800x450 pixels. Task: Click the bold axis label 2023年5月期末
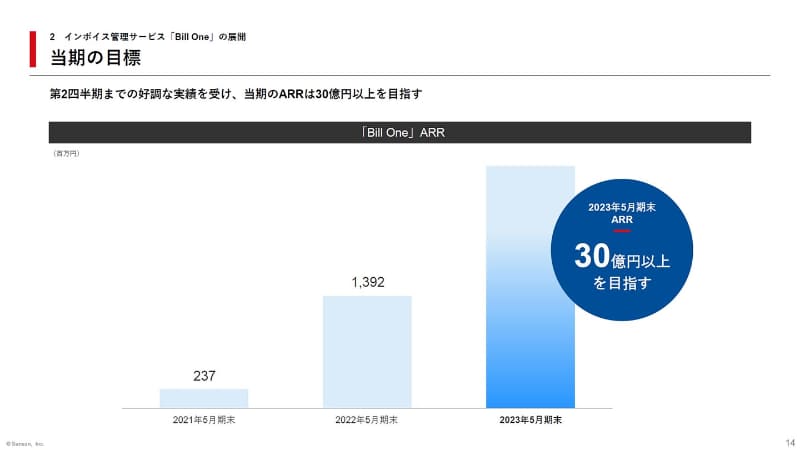click(x=531, y=420)
